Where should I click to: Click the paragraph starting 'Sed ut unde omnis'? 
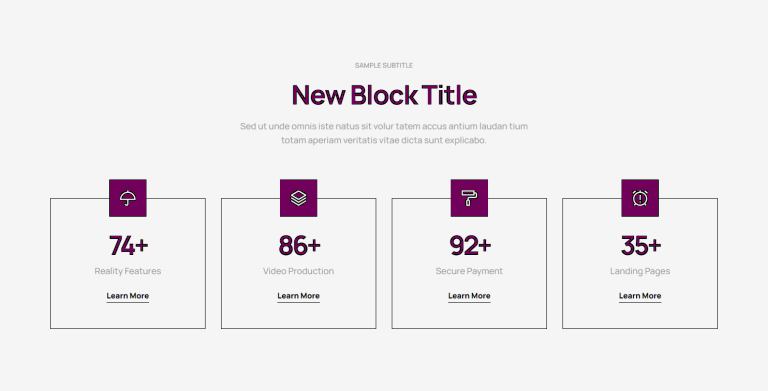click(x=384, y=133)
